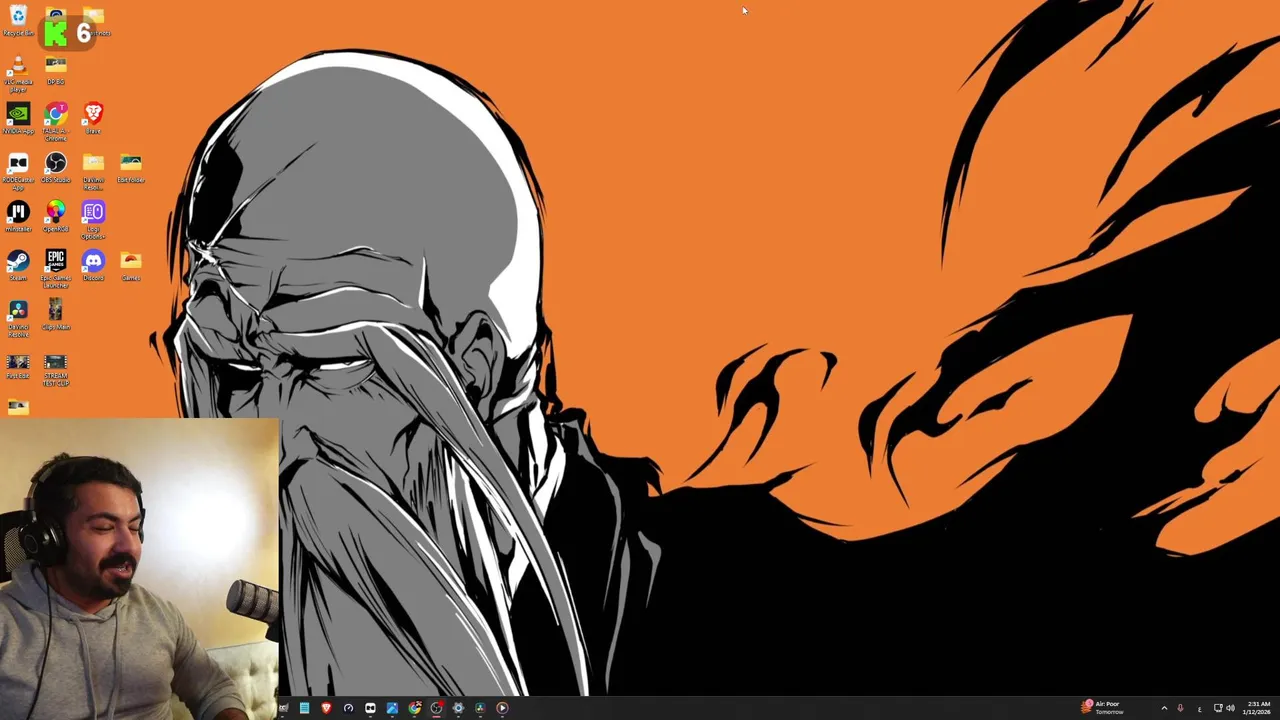Screen dimensions: 1280x720
Task: Open Epic Games Launcher shortcut
Action: click(x=55, y=269)
